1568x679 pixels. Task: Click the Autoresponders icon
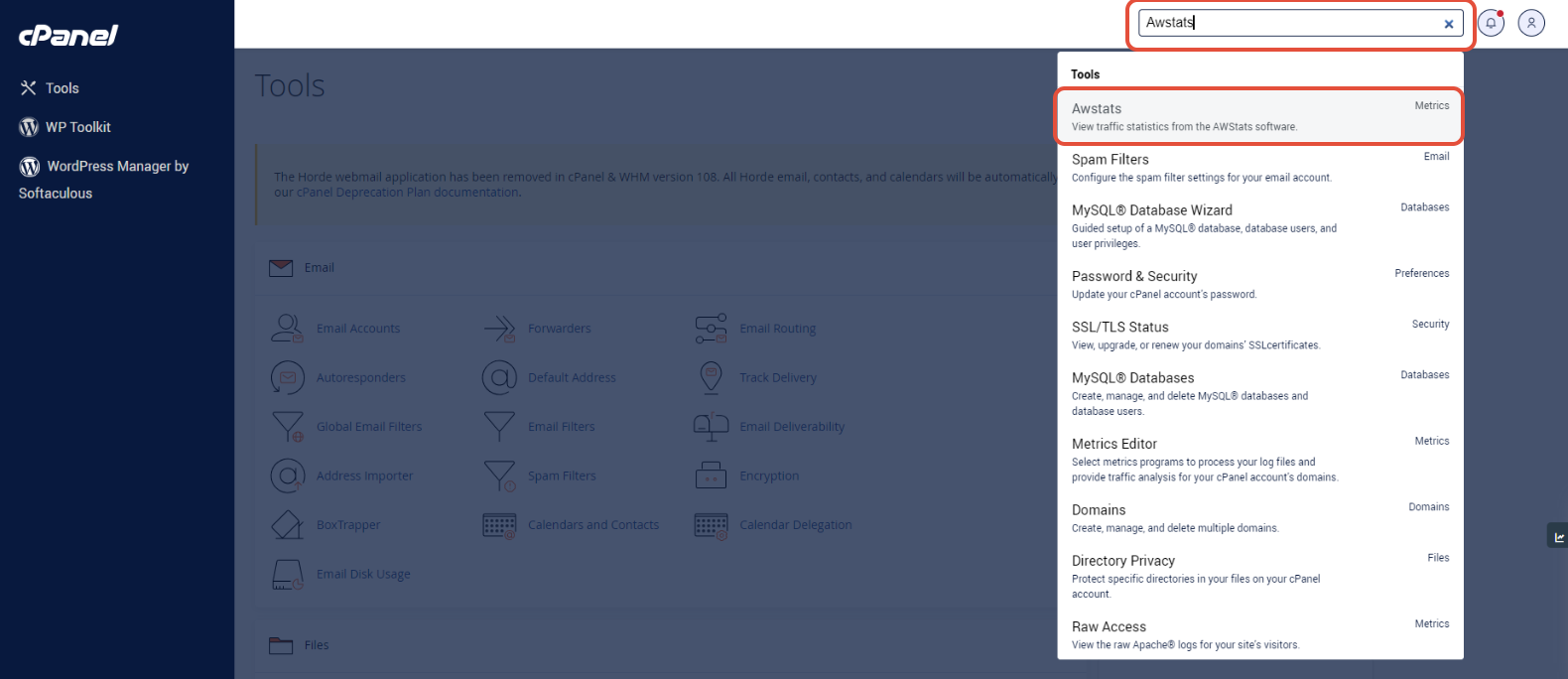click(287, 377)
